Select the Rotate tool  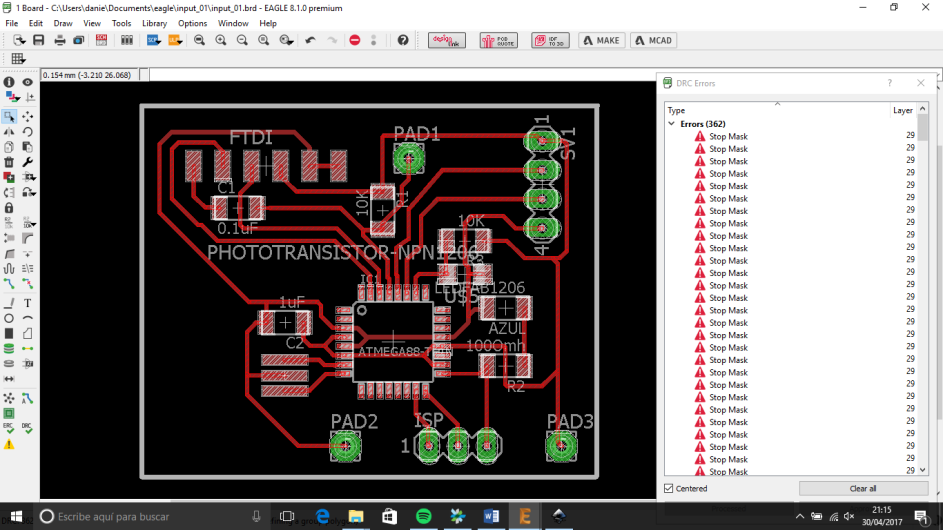[x=28, y=132]
